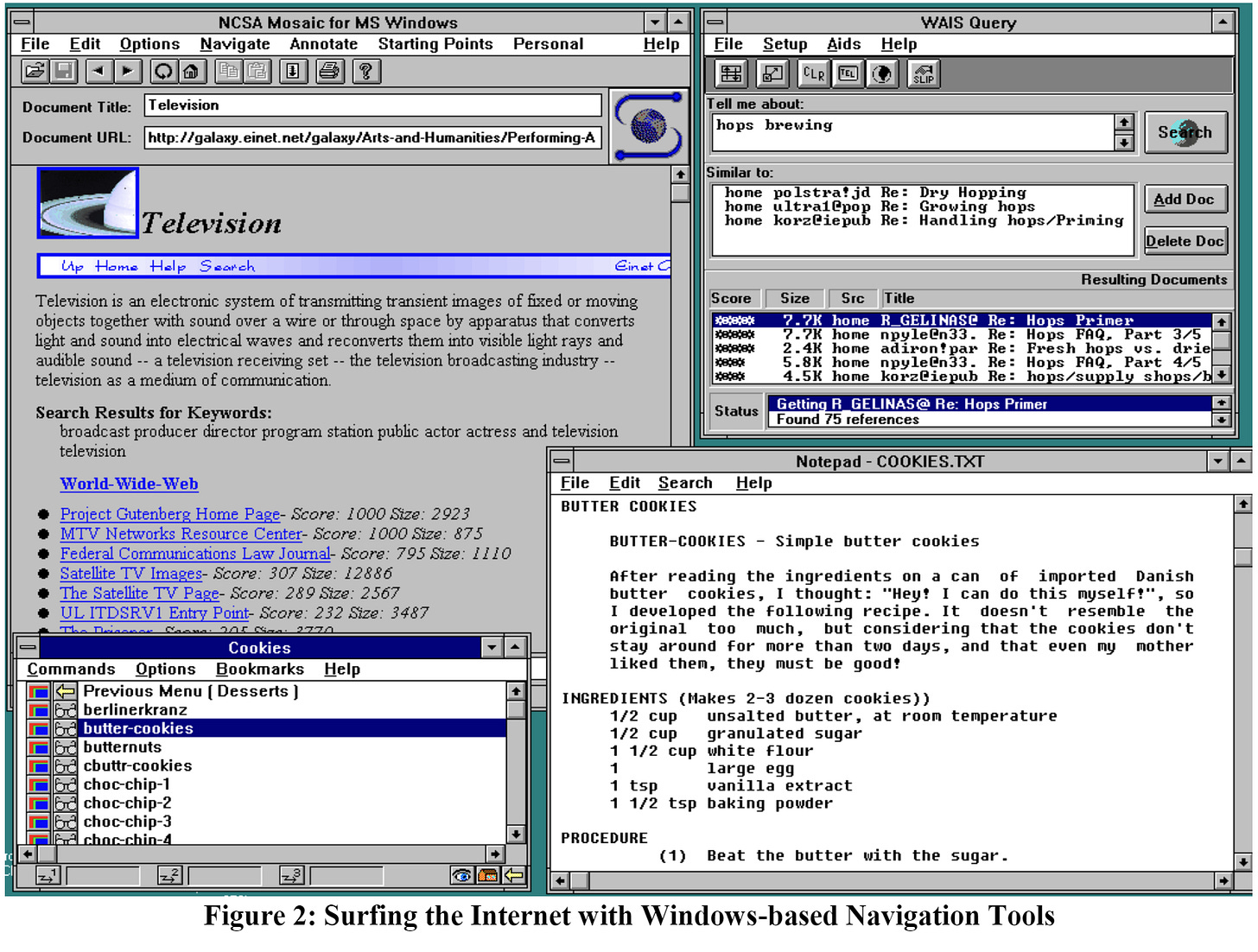Click the Saturn thumbnail image on Television page

(x=88, y=203)
